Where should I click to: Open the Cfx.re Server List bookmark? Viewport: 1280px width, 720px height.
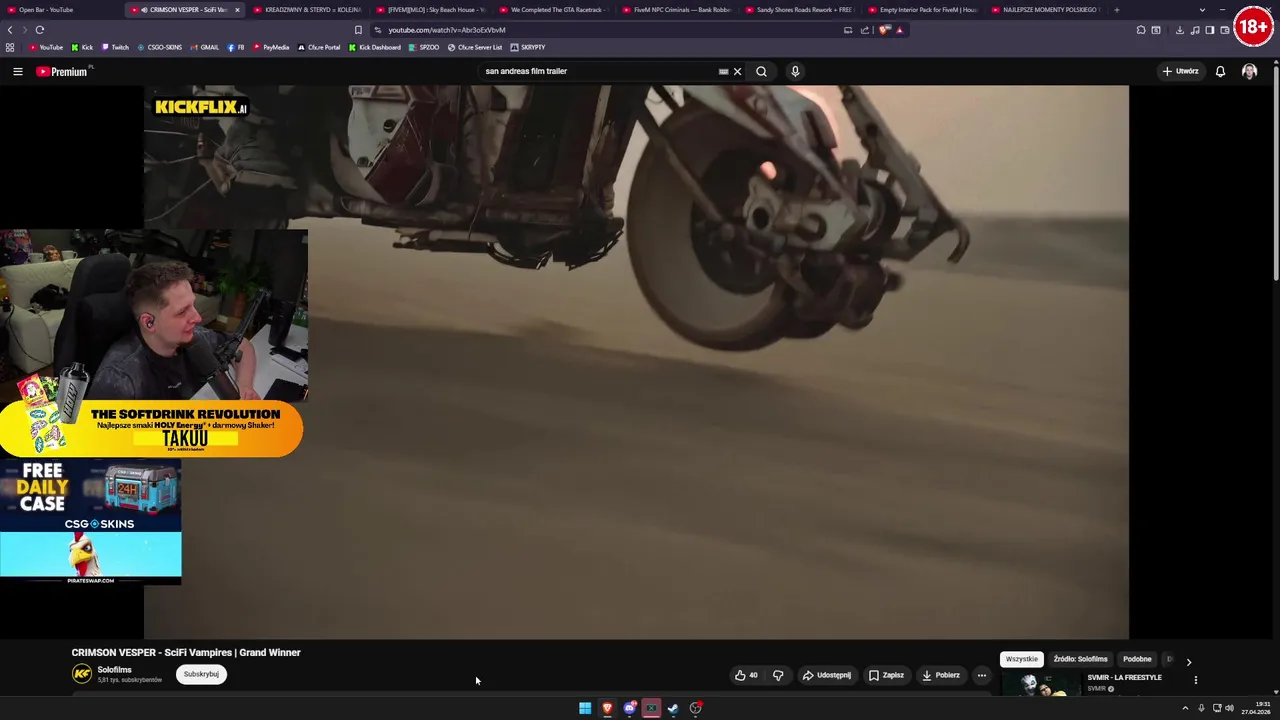(x=475, y=47)
